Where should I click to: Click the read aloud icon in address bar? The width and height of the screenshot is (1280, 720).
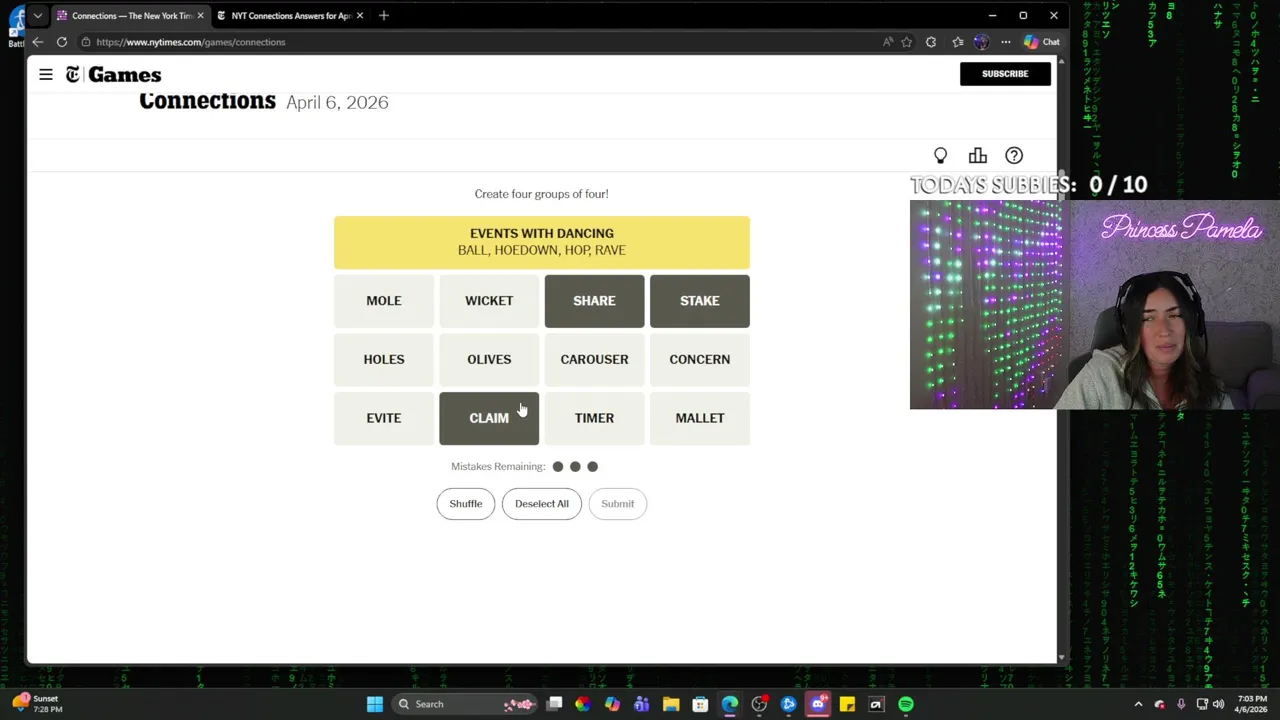[887, 42]
